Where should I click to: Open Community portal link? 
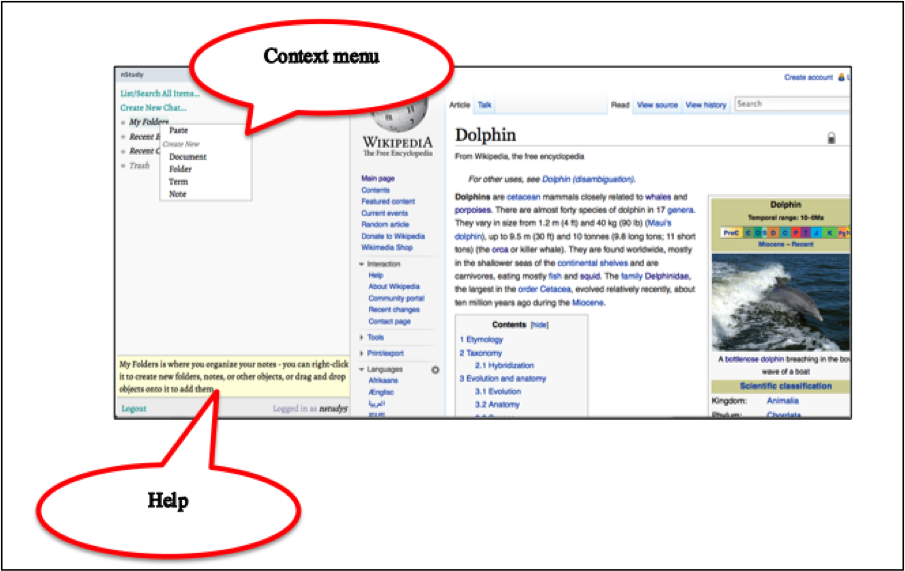pos(397,298)
